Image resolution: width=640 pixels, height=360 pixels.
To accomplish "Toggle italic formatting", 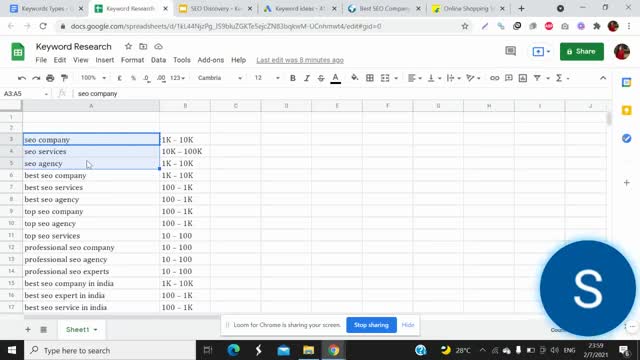I will coord(307,78).
